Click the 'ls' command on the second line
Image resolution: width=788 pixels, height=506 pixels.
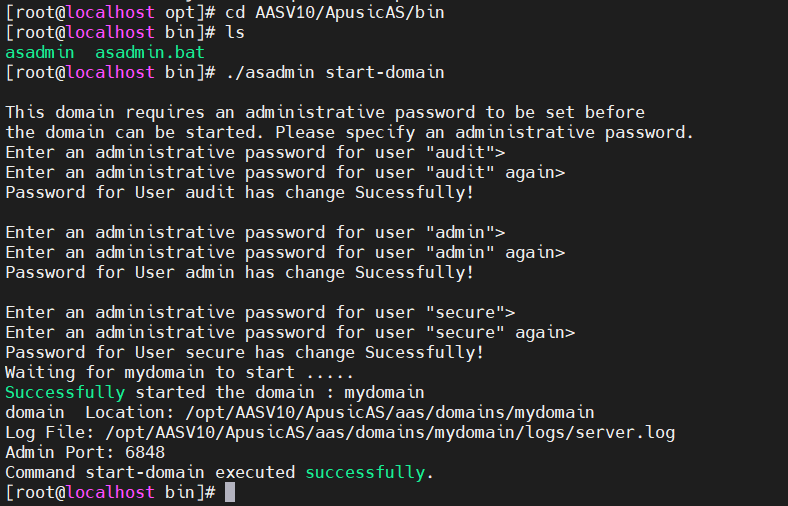tap(235, 32)
